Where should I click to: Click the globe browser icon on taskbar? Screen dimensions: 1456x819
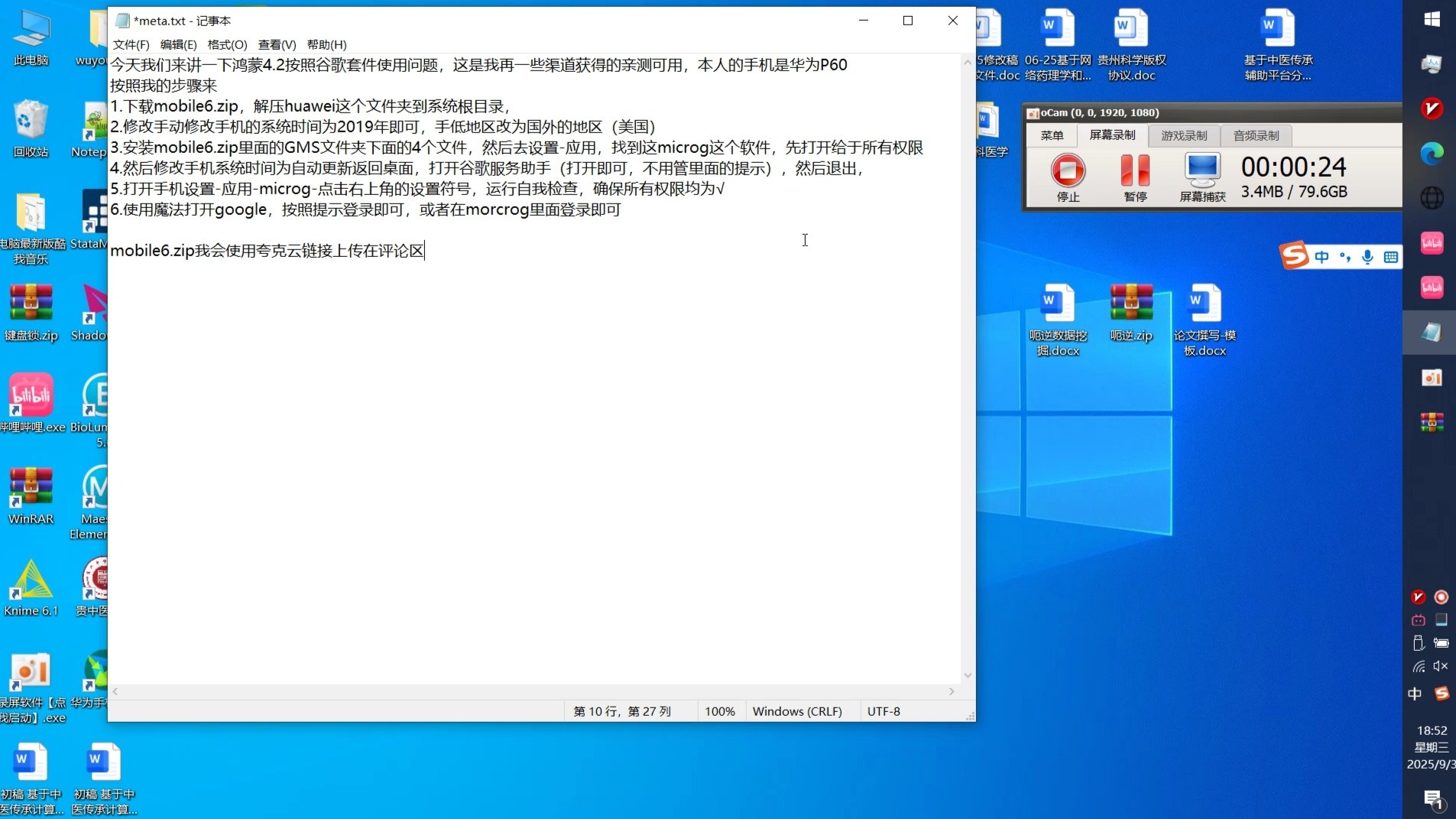click(x=1432, y=198)
